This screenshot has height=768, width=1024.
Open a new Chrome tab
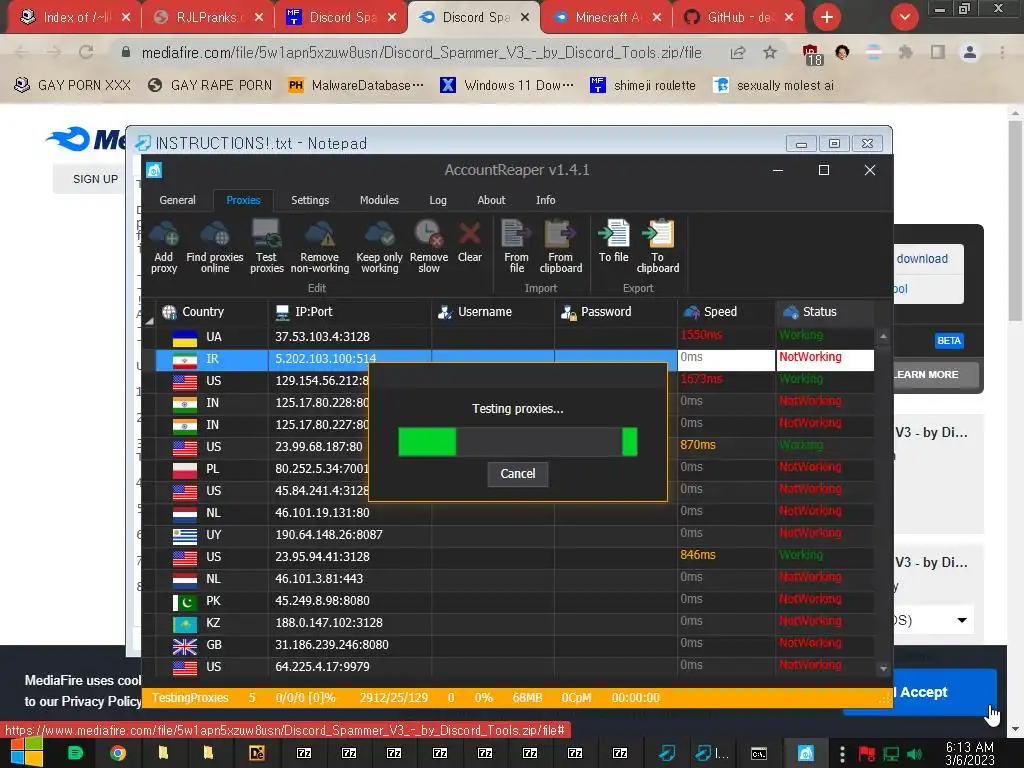tap(827, 17)
